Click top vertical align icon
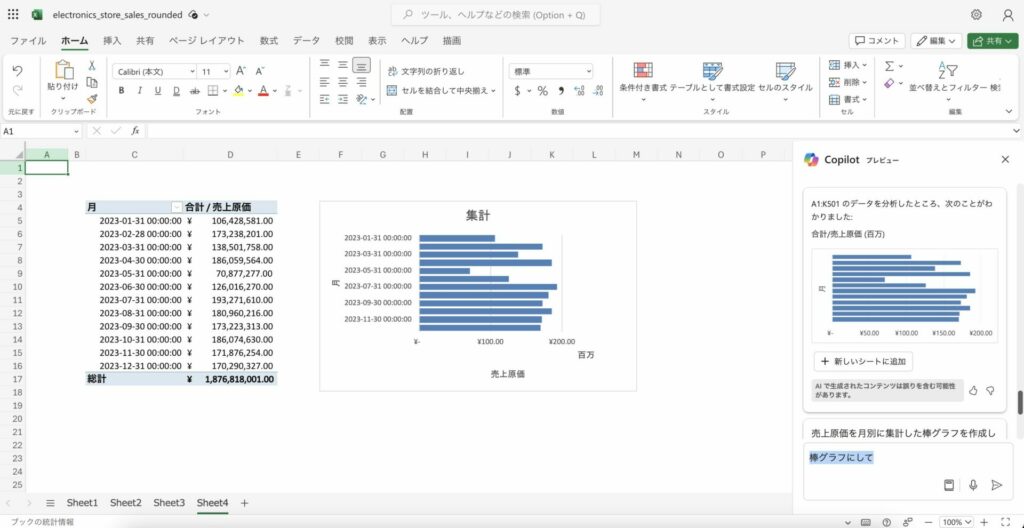This screenshot has height=528, width=1024. tap(325, 65)
